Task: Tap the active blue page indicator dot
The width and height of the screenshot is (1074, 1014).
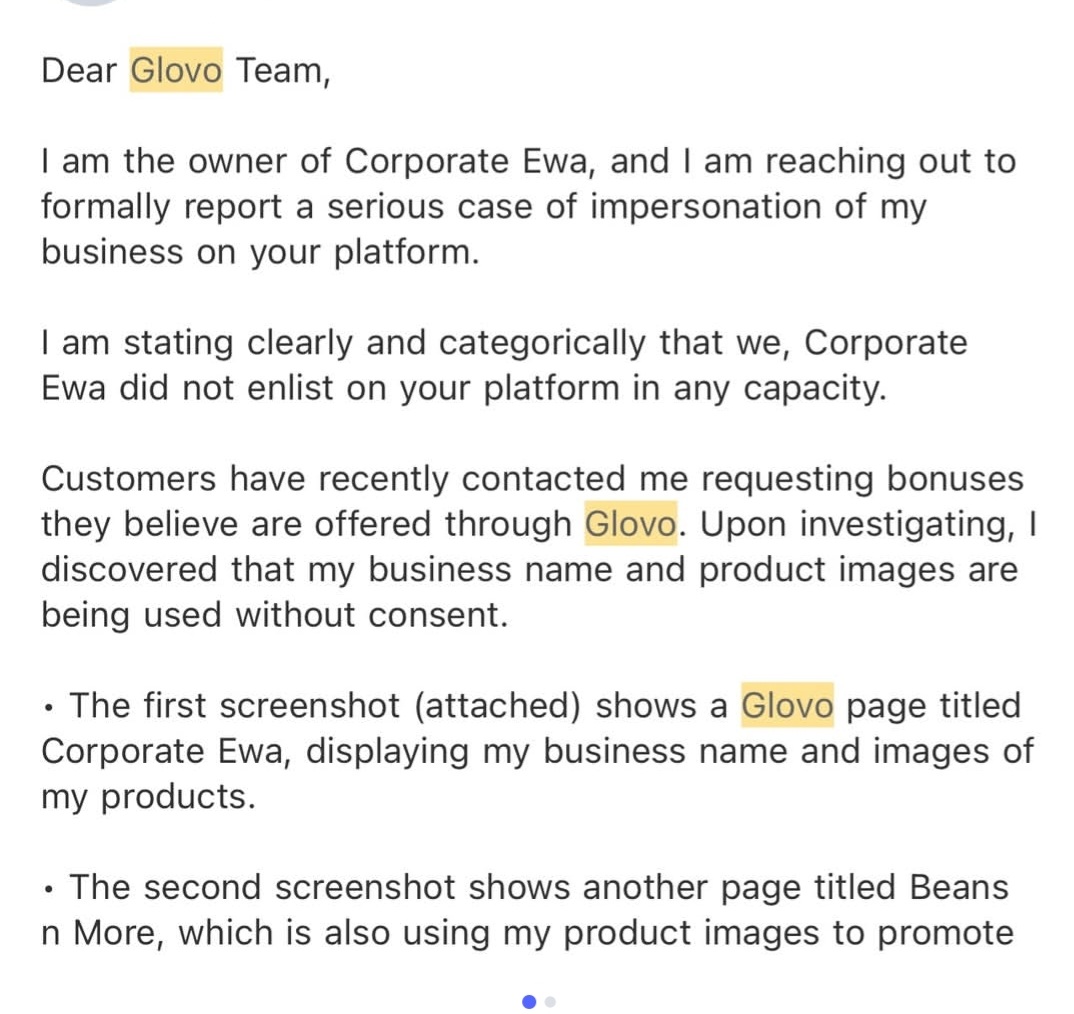Action: point(529,1001)
